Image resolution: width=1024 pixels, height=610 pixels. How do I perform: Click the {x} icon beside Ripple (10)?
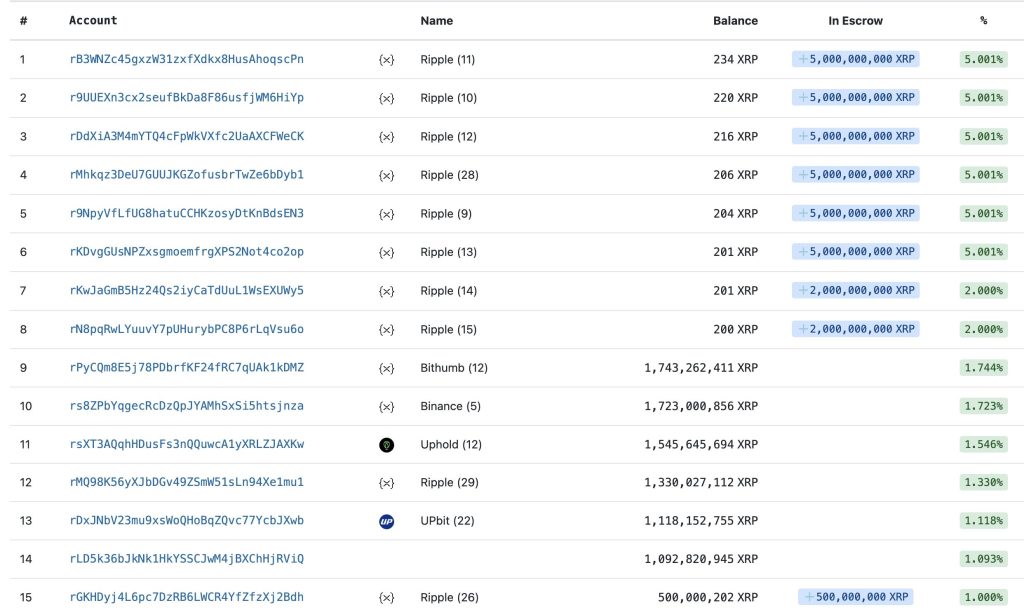click(387, 98)
